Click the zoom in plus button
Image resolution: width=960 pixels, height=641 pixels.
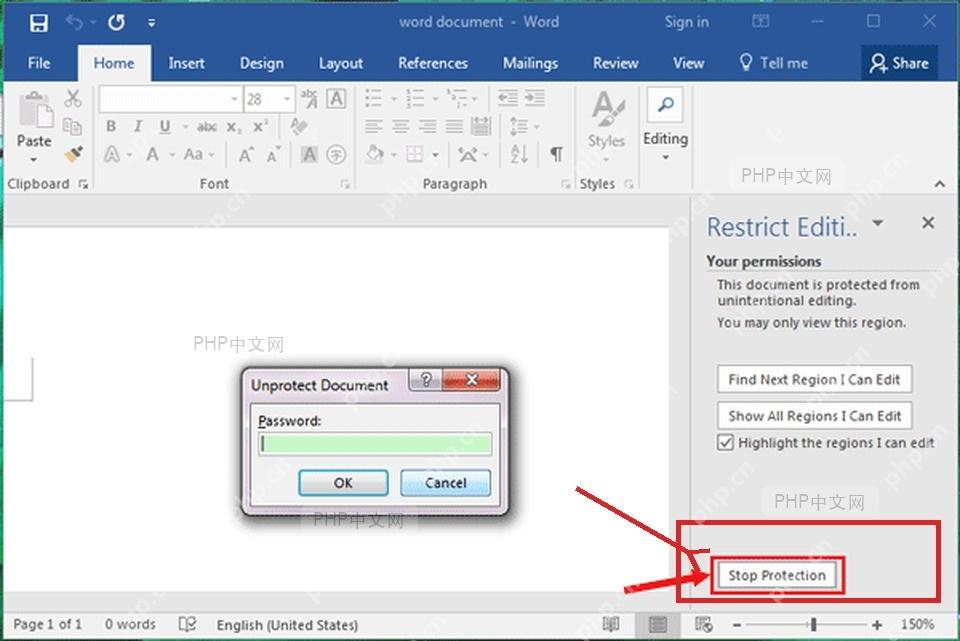point(877,625)
